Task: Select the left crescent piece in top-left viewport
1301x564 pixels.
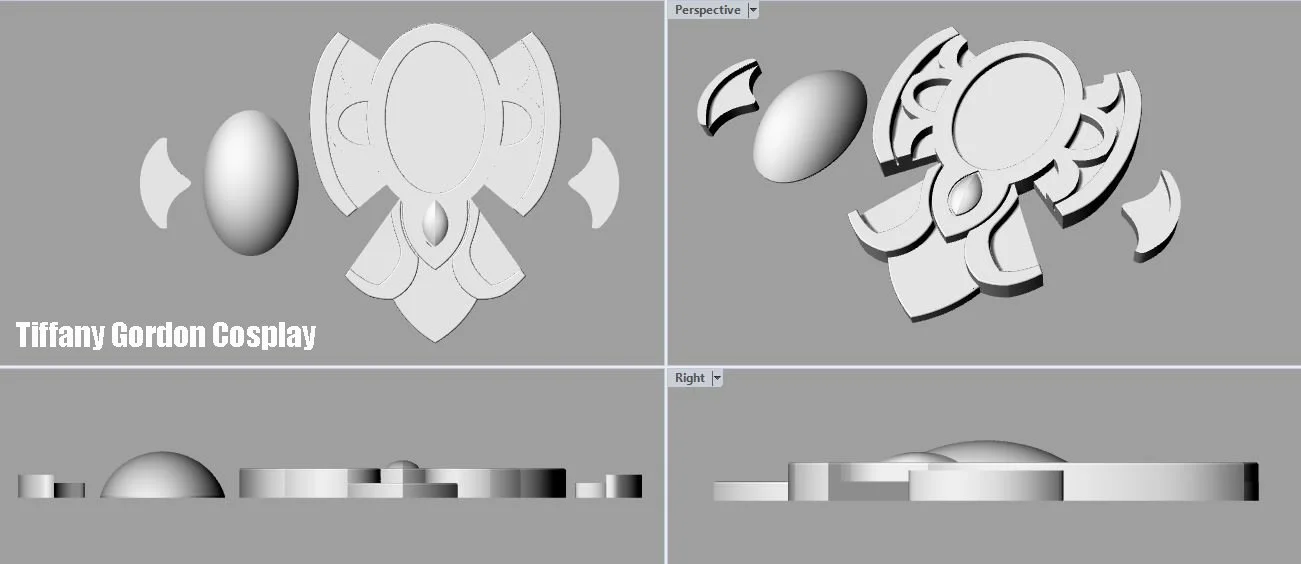Action: coord(162,182)
